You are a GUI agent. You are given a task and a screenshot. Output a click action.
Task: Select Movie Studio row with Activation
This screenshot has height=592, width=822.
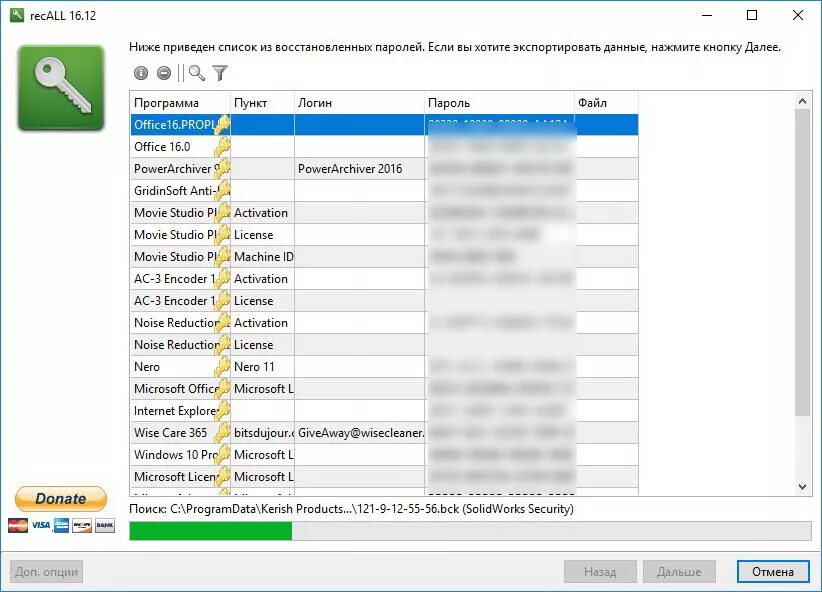click(384, 213)
